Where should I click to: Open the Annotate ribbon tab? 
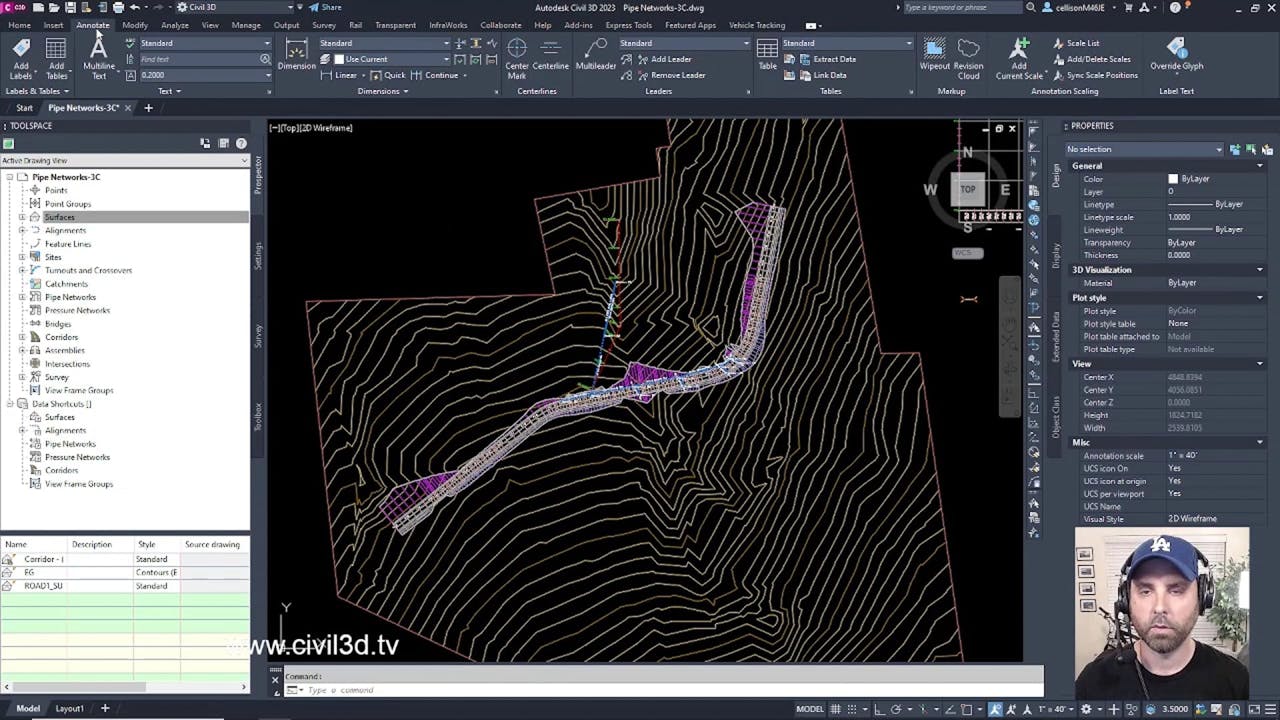(93, 25)
